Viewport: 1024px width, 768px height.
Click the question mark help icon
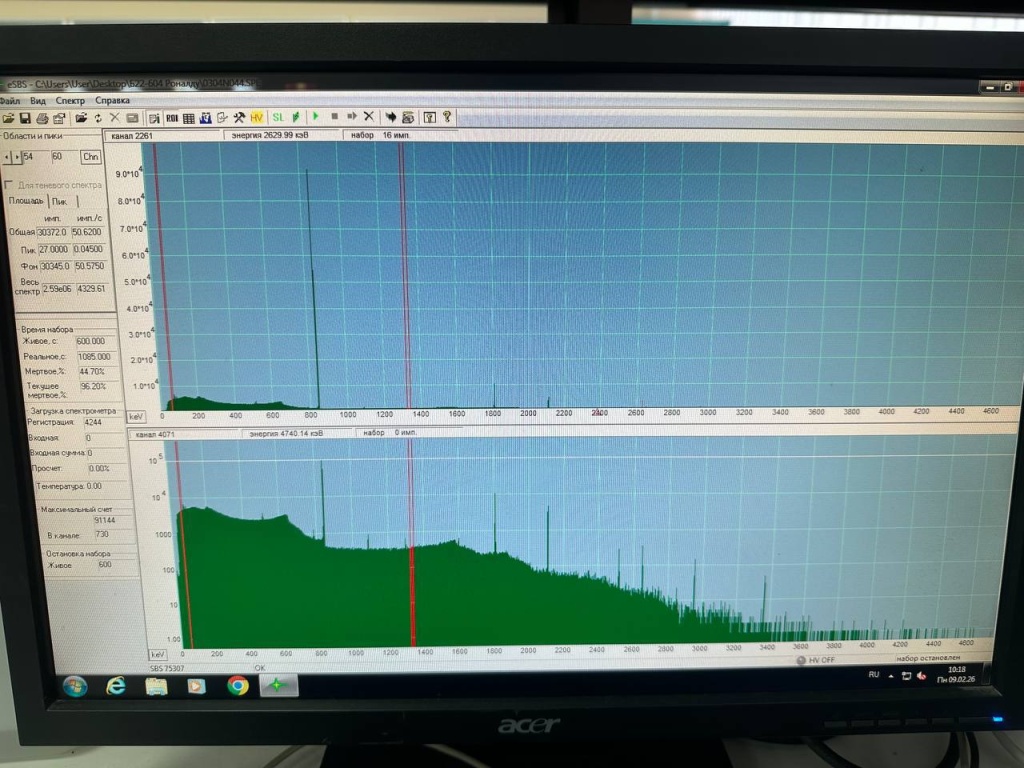(x=447, y=117)
